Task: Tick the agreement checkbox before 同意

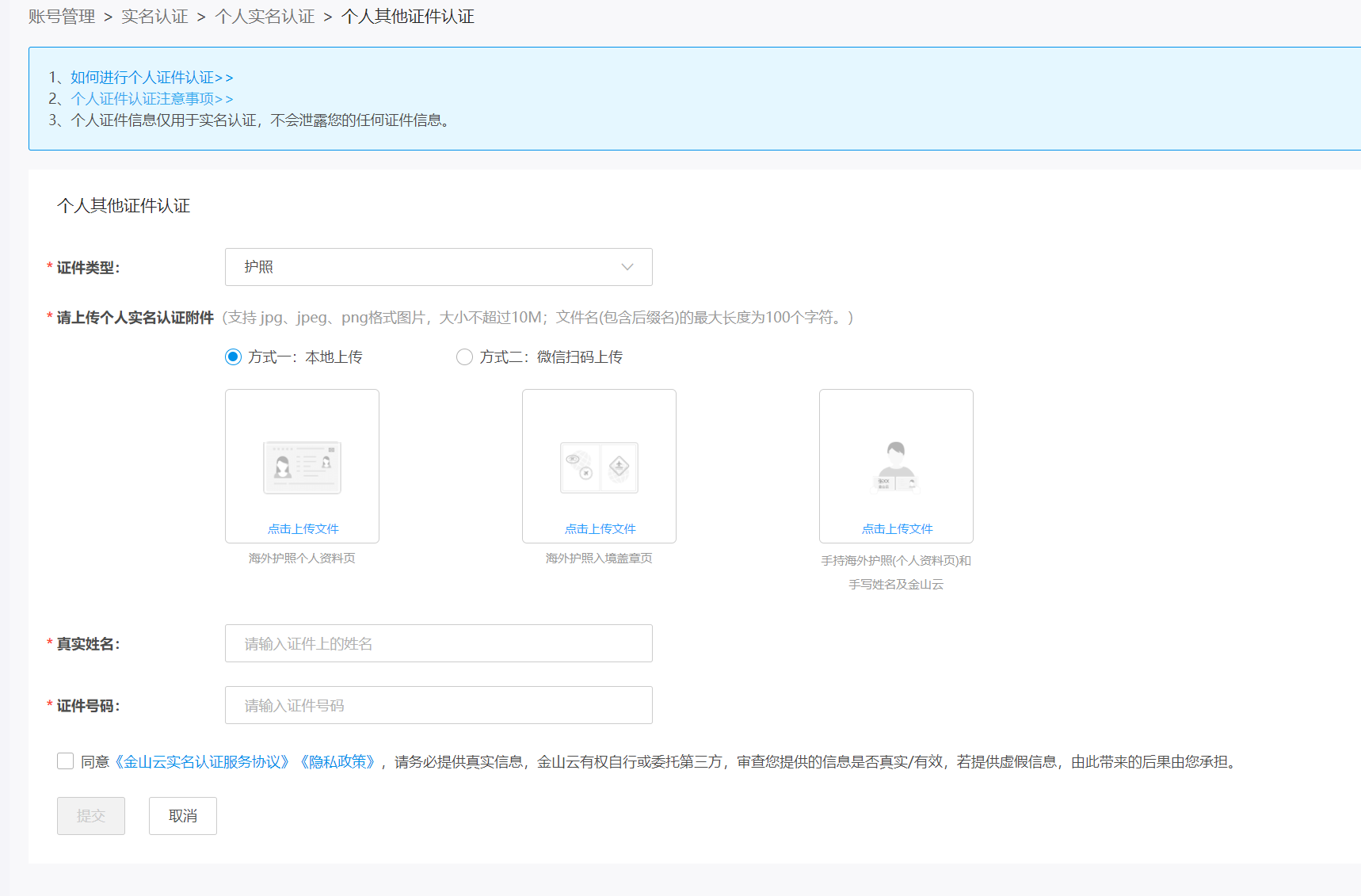Action: (x=66, y=761)
